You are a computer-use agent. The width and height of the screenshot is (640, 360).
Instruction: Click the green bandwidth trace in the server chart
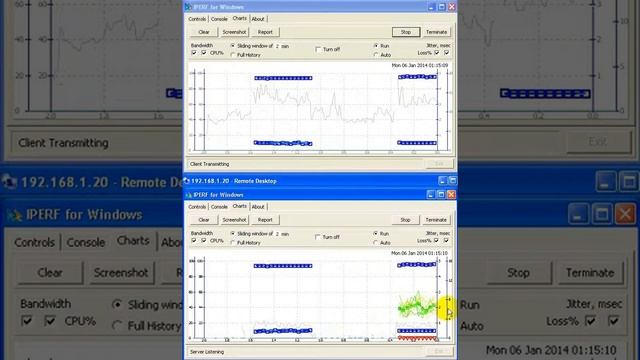417,306
